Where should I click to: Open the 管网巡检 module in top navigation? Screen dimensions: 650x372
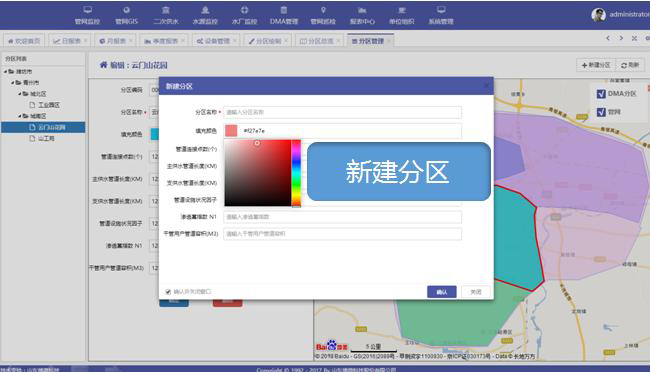tap(323, 15)
